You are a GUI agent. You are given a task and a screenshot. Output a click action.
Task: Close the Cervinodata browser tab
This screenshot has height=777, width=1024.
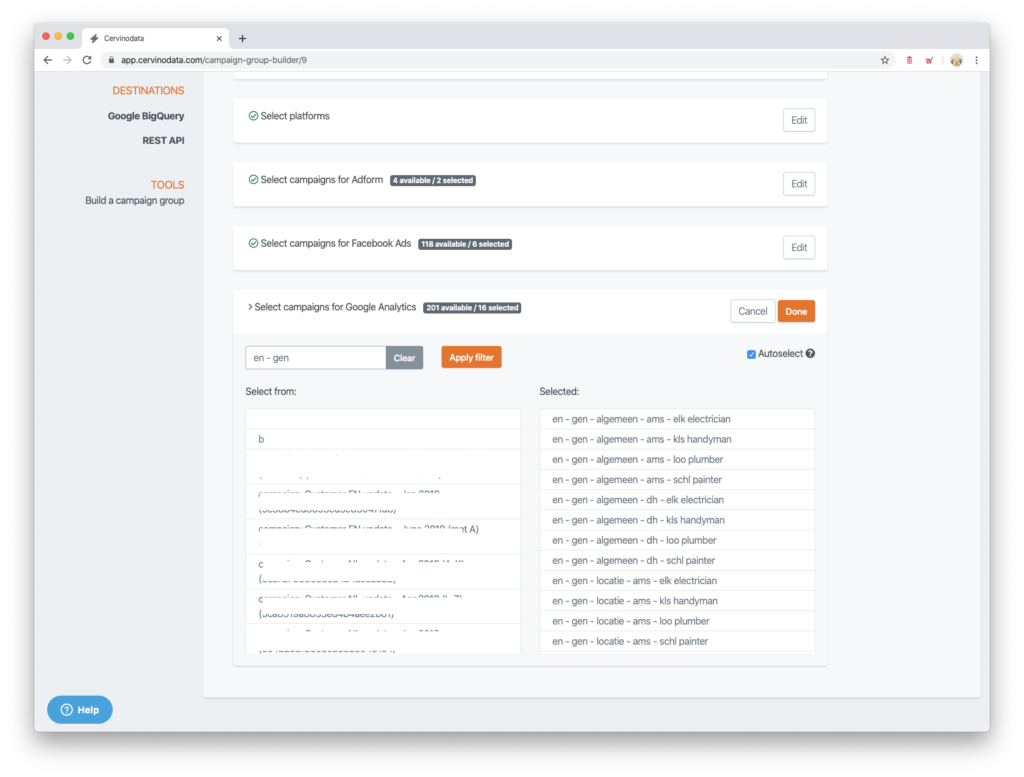coord(219,39)
